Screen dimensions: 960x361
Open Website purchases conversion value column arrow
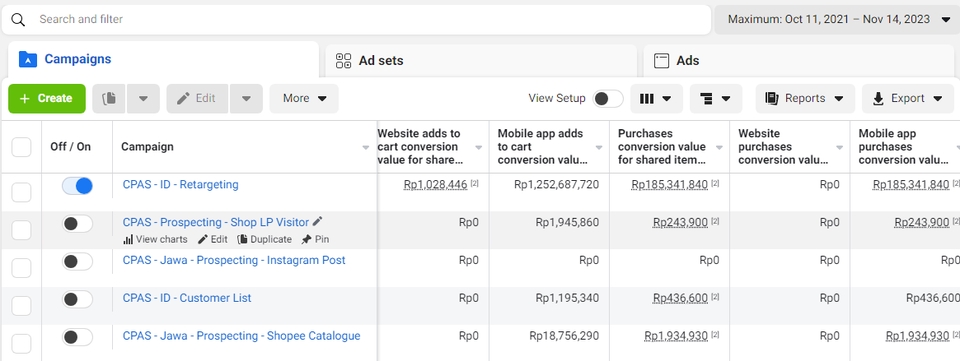pyautogui.click(x=839, y=147)
